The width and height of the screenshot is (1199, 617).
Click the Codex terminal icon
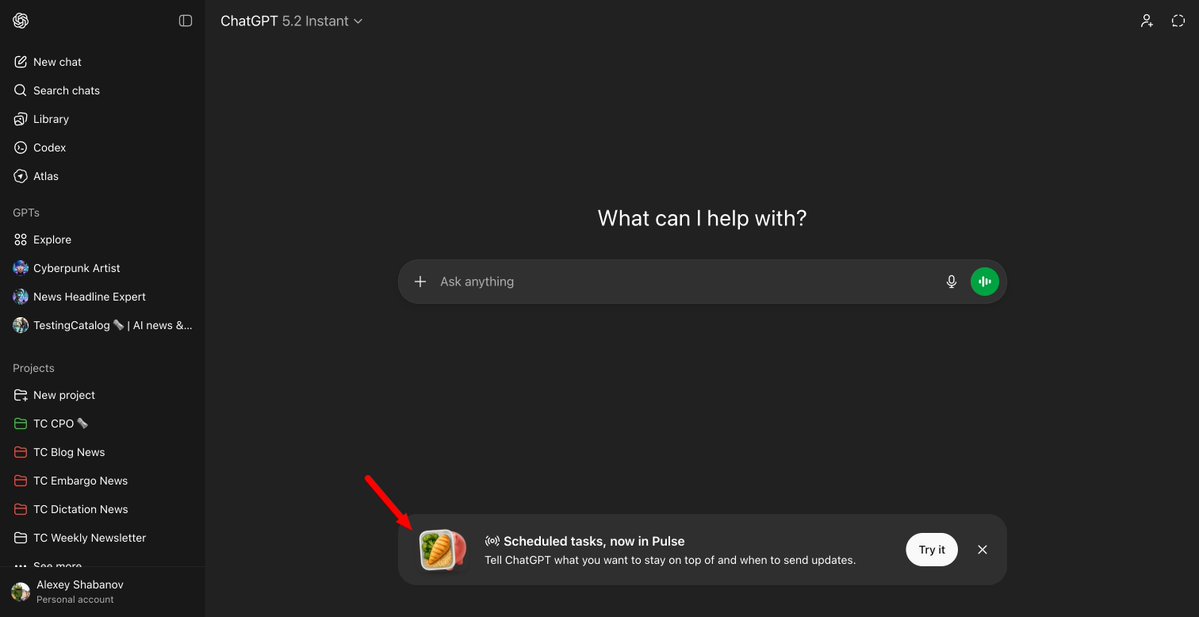pyautogui.click(x=21, y=148)
